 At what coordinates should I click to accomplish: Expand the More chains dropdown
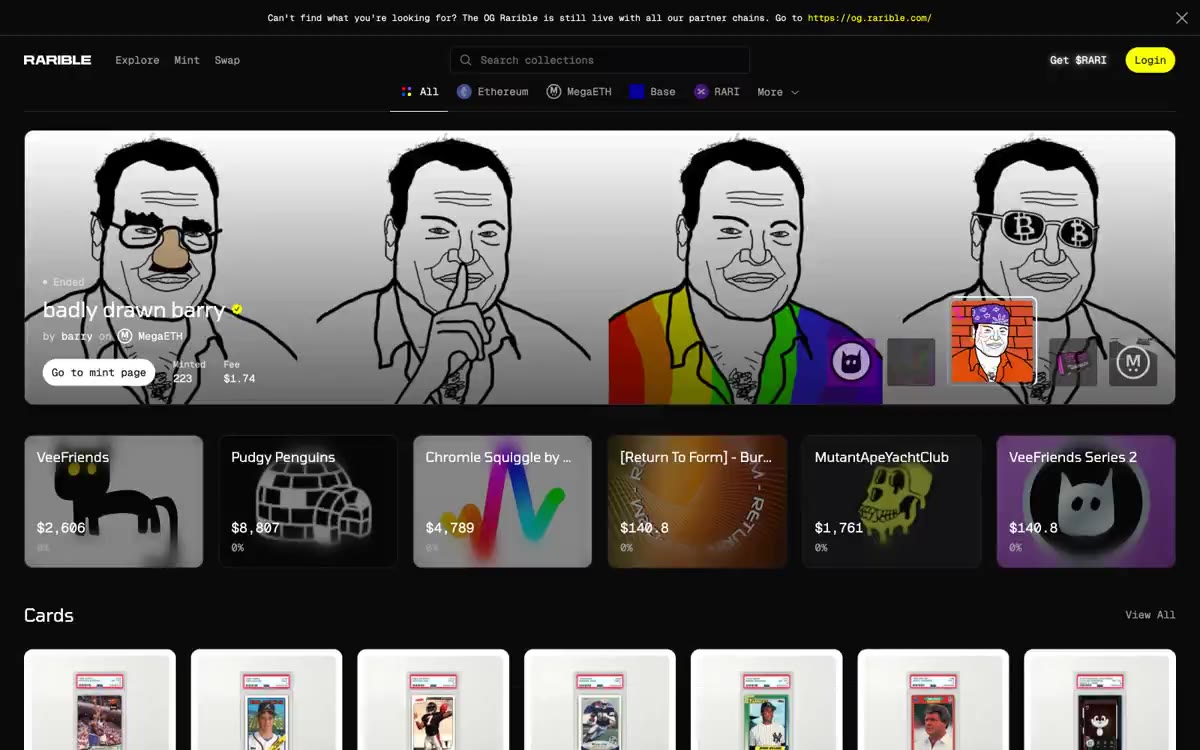(778, 92)
